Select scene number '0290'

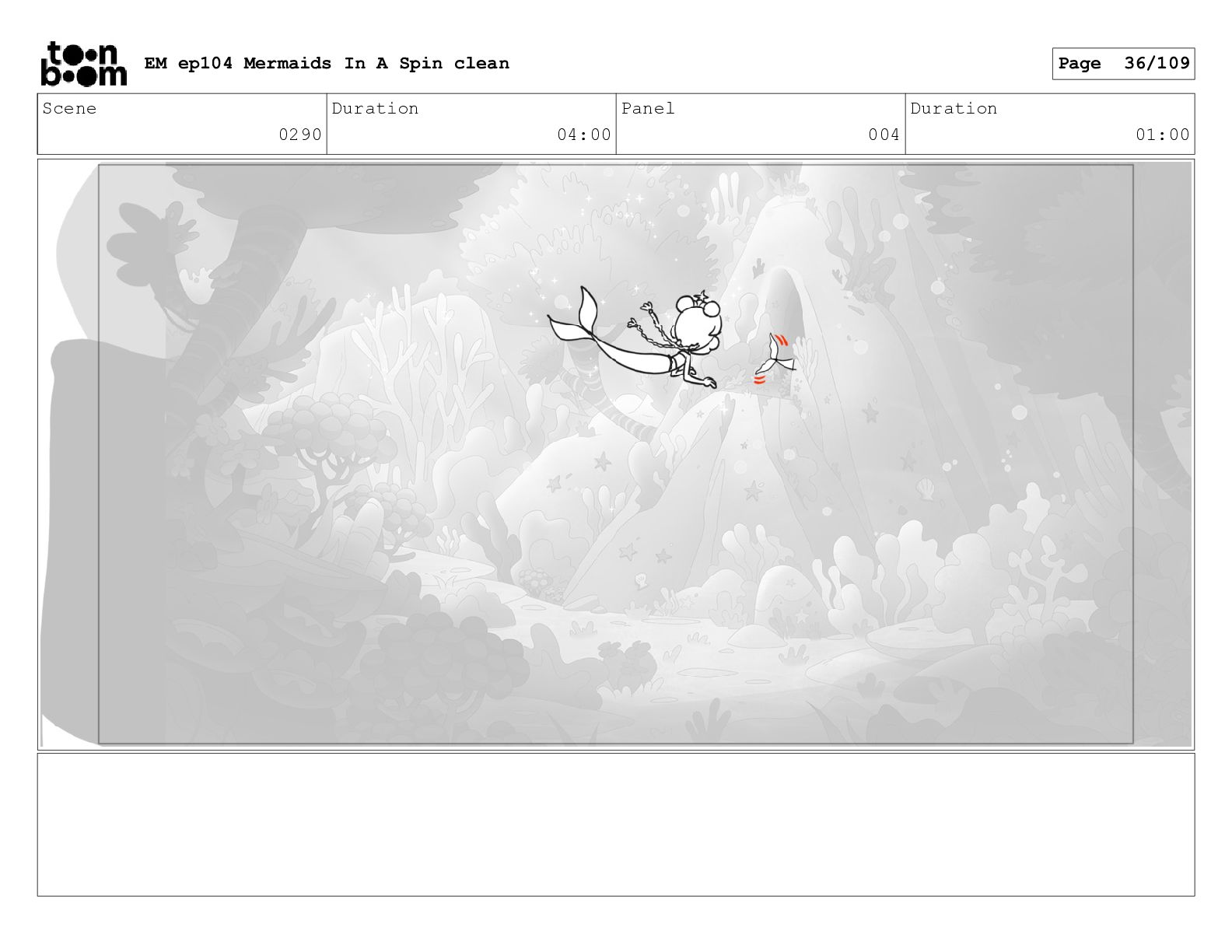(x=300, y=135)
